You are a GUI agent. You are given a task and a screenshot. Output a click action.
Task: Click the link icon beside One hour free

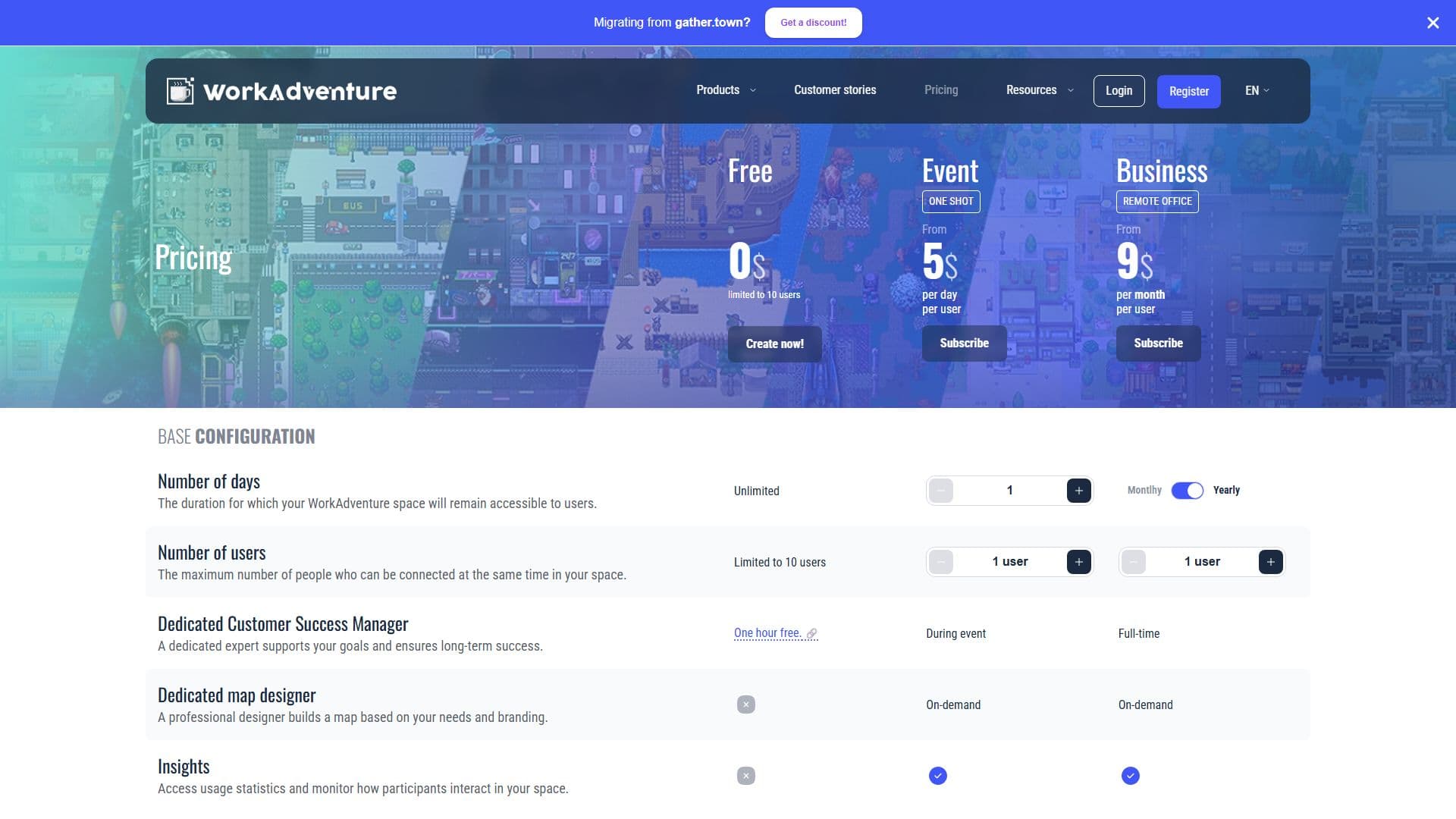point(811,633)
